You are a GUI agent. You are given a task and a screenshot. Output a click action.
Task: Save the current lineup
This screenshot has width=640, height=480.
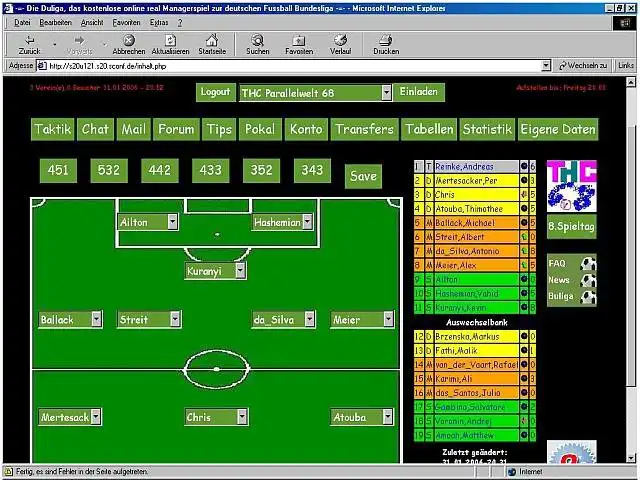363,176
